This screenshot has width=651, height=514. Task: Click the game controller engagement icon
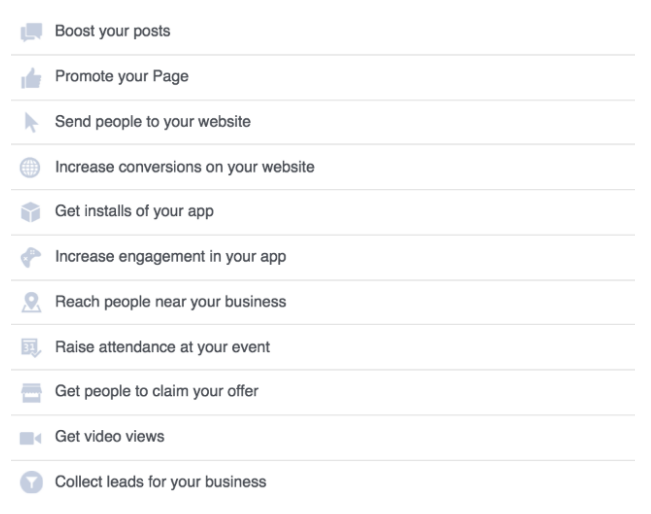pos(32,258)
